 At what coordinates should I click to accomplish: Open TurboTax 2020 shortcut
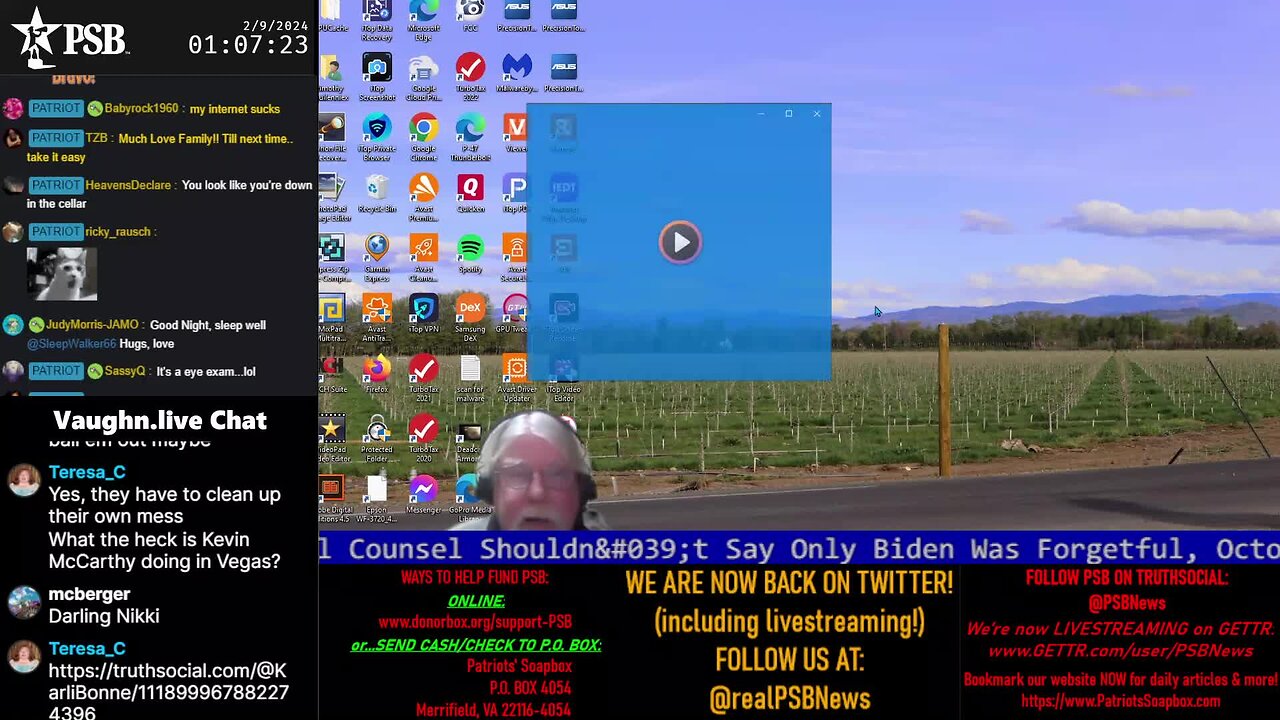click(423, 438)
